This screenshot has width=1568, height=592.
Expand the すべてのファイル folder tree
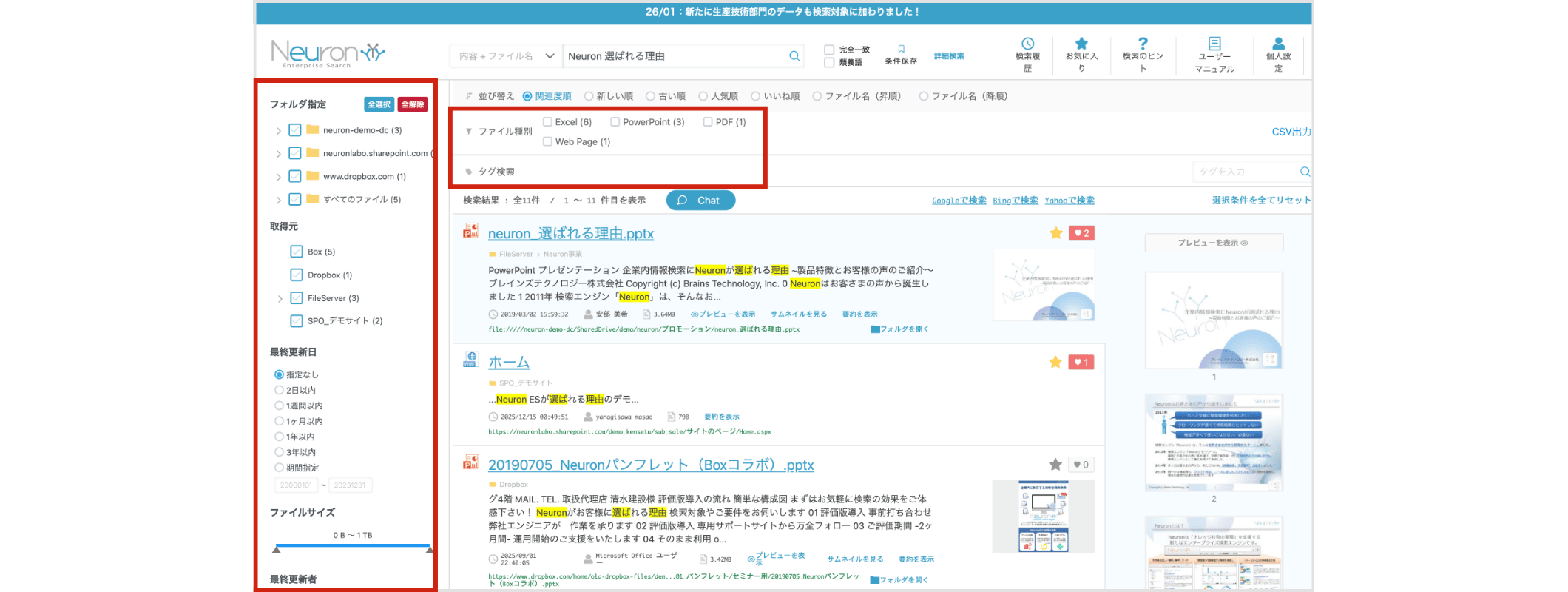(278, 200)
